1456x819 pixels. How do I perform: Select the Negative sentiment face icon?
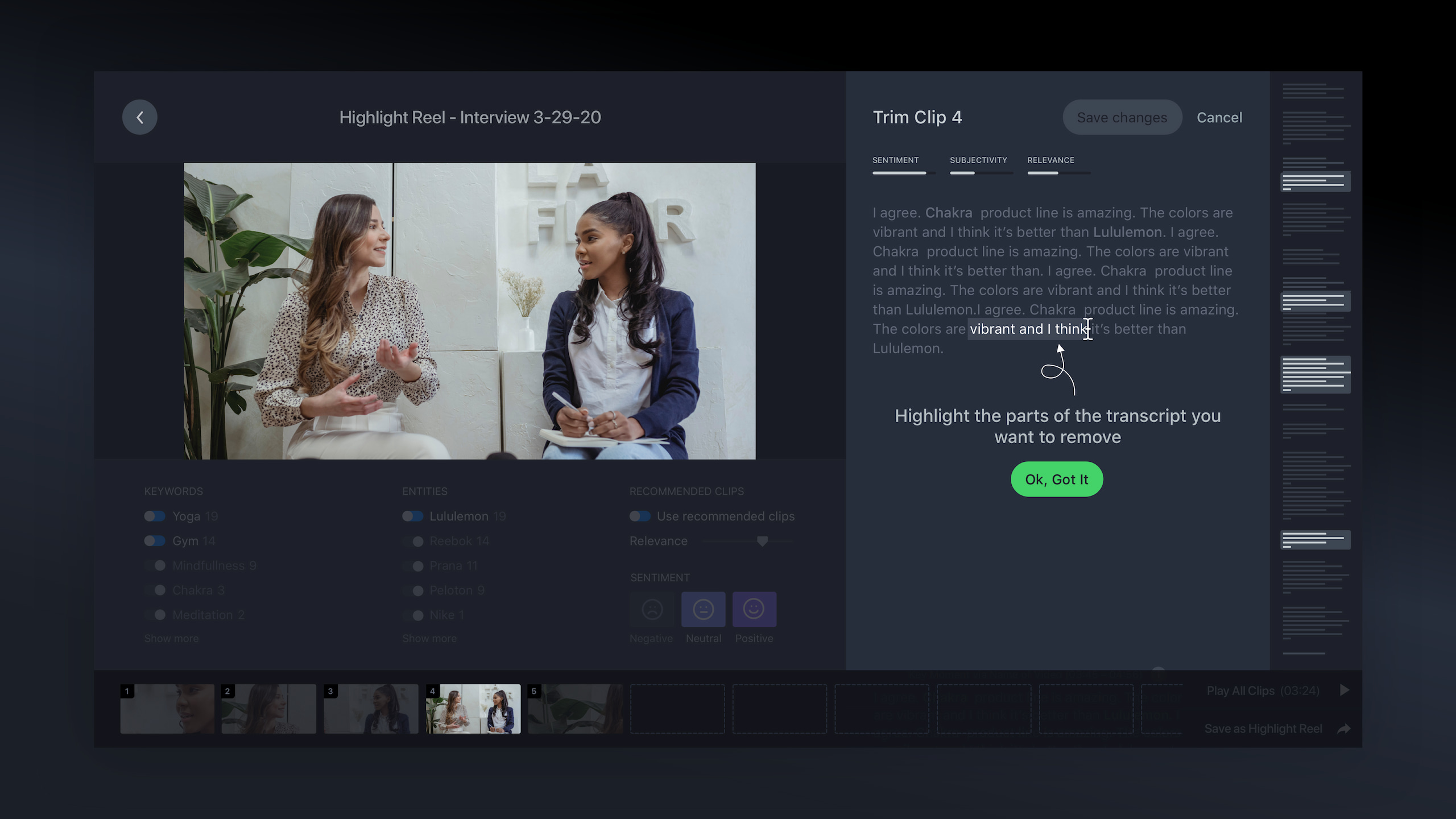click(x=652, y=609)
